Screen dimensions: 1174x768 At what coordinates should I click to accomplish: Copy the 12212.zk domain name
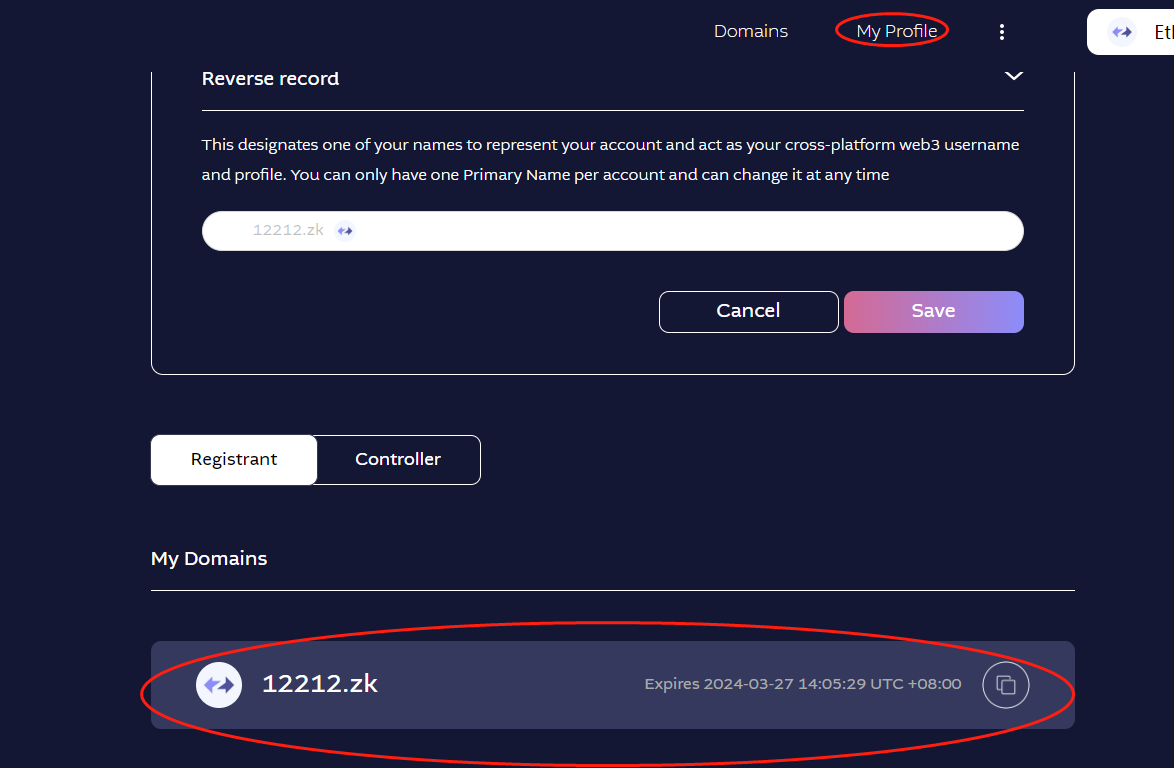[x=1006, y=685]
